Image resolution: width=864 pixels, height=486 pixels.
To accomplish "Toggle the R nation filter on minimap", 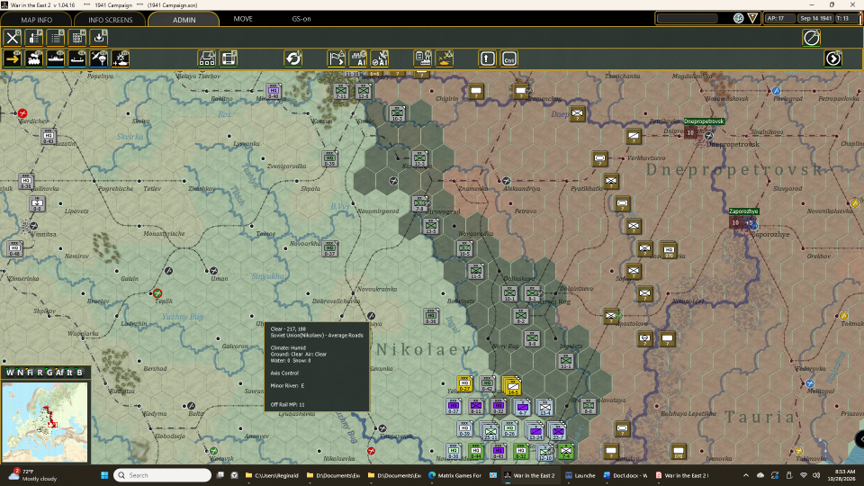I will [x=40, y=372].
